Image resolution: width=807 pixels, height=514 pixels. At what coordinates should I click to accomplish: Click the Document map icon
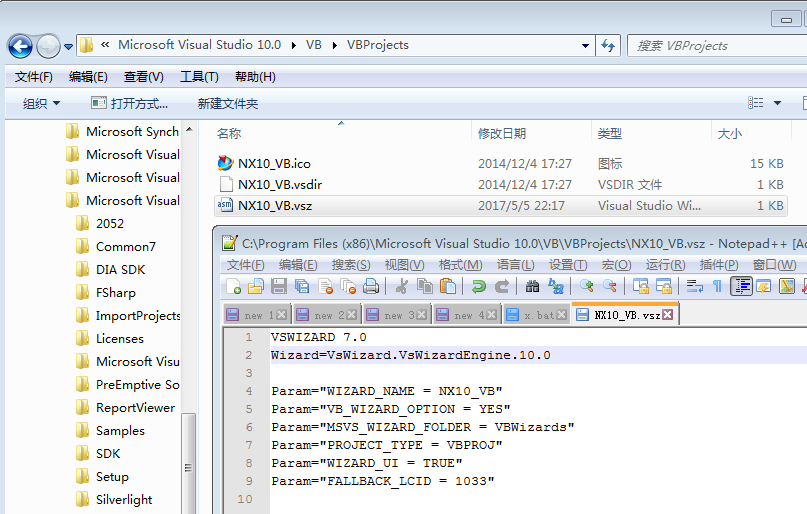point(787,286)
